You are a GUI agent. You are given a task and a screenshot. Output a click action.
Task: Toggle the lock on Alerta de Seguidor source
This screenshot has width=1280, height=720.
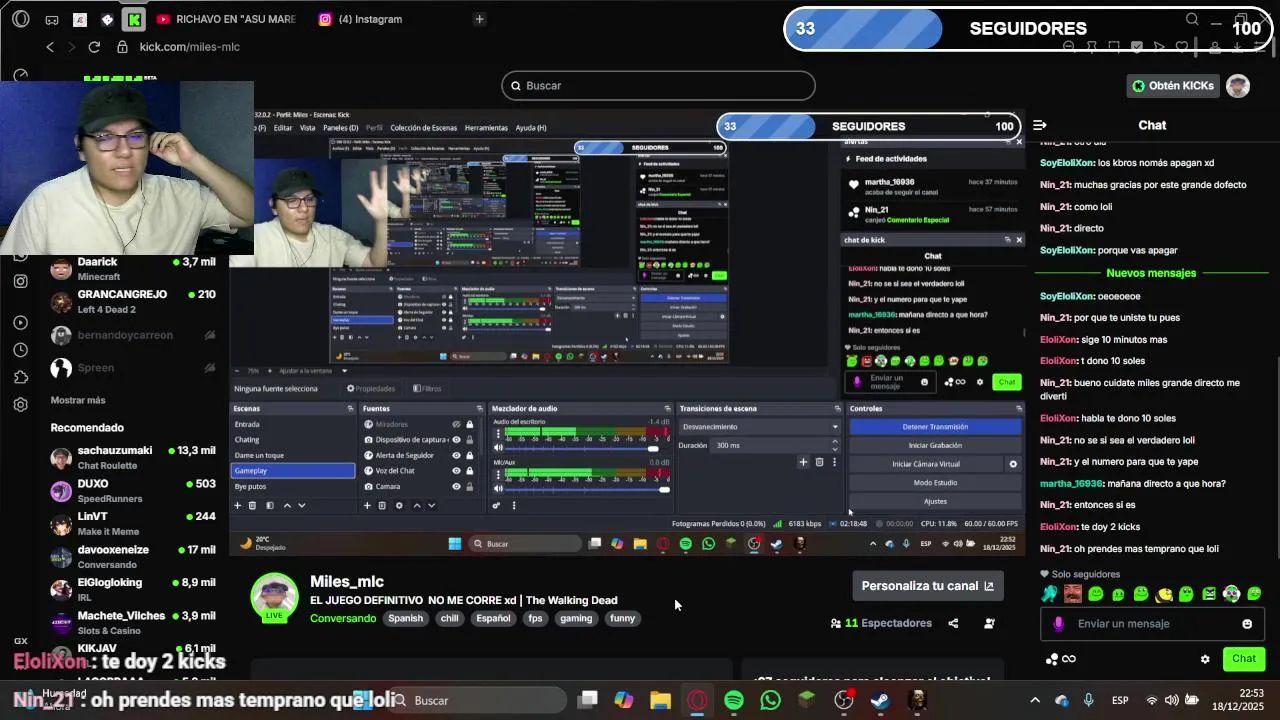click(470, 455)
